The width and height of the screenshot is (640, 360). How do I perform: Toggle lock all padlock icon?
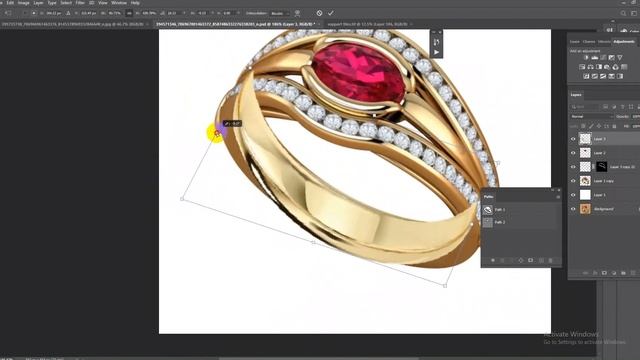point(614,127)
